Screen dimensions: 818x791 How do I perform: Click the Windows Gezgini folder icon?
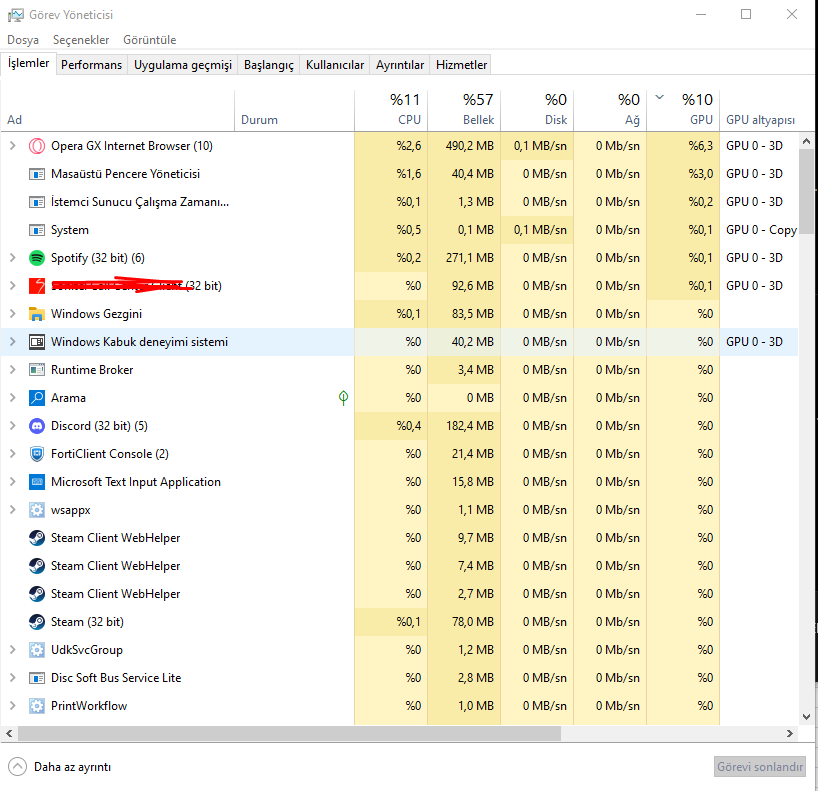point(37,314)
